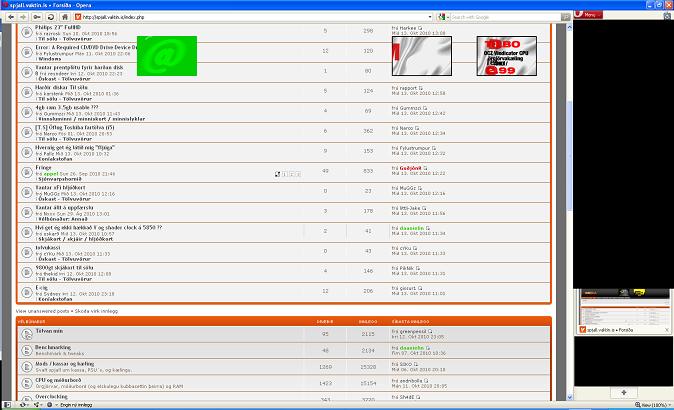Screen dimensions: 674x410
Task: Click the Benchmarking forum folder icon
Action: [x=25, y=351]
